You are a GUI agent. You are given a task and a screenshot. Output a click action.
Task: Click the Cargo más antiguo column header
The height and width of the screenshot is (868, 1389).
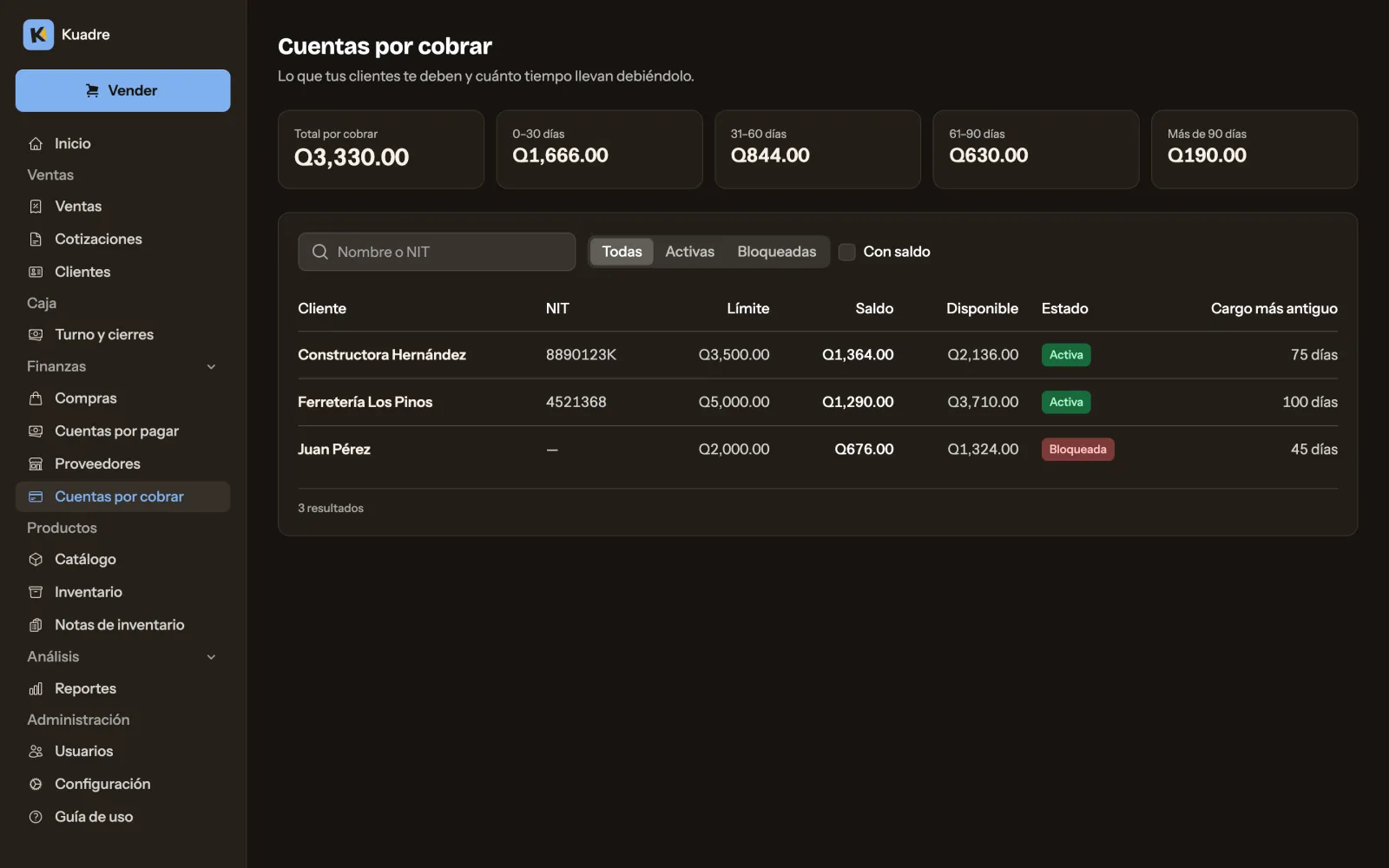tap(1274, 309)
